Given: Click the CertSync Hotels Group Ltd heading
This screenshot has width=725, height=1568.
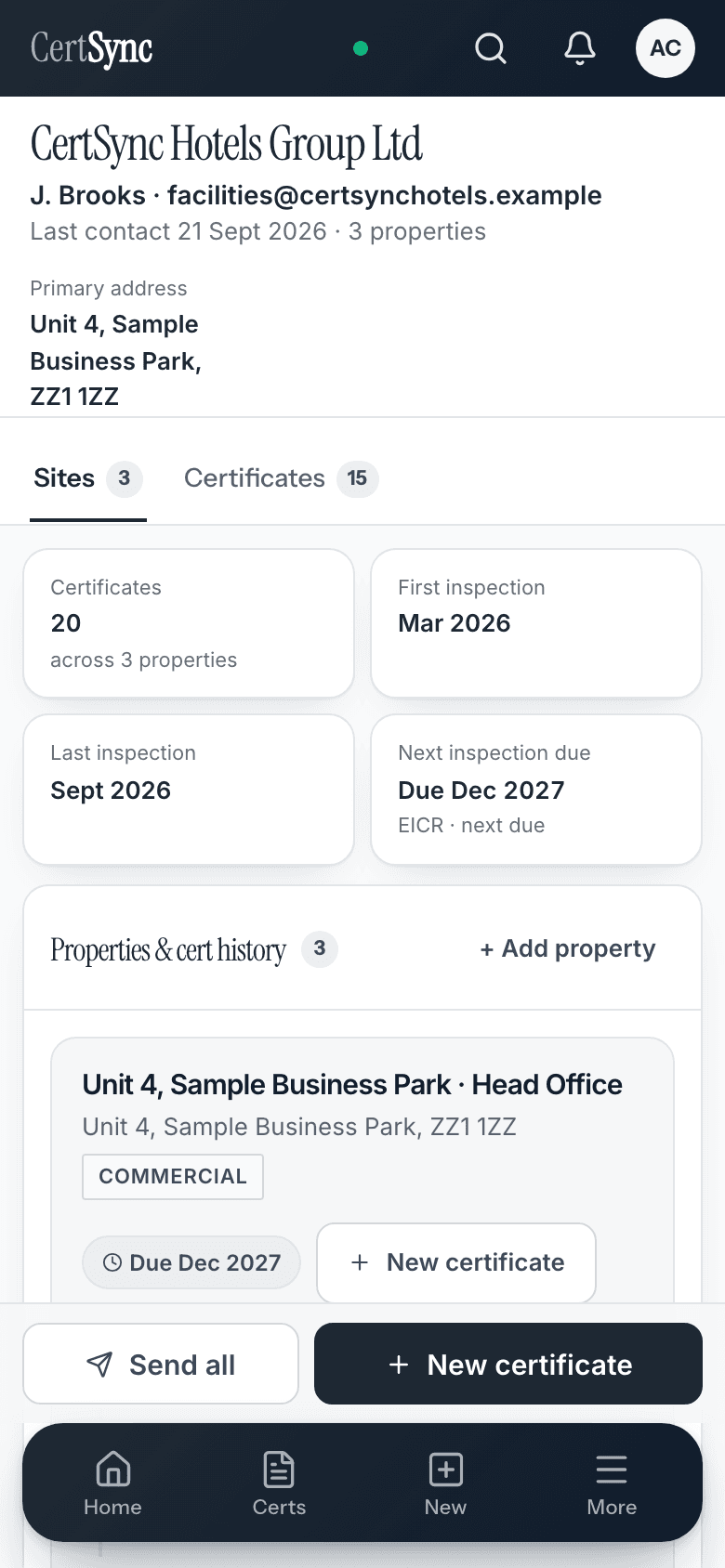Looking at the screenshot, I should pos(226,144).
